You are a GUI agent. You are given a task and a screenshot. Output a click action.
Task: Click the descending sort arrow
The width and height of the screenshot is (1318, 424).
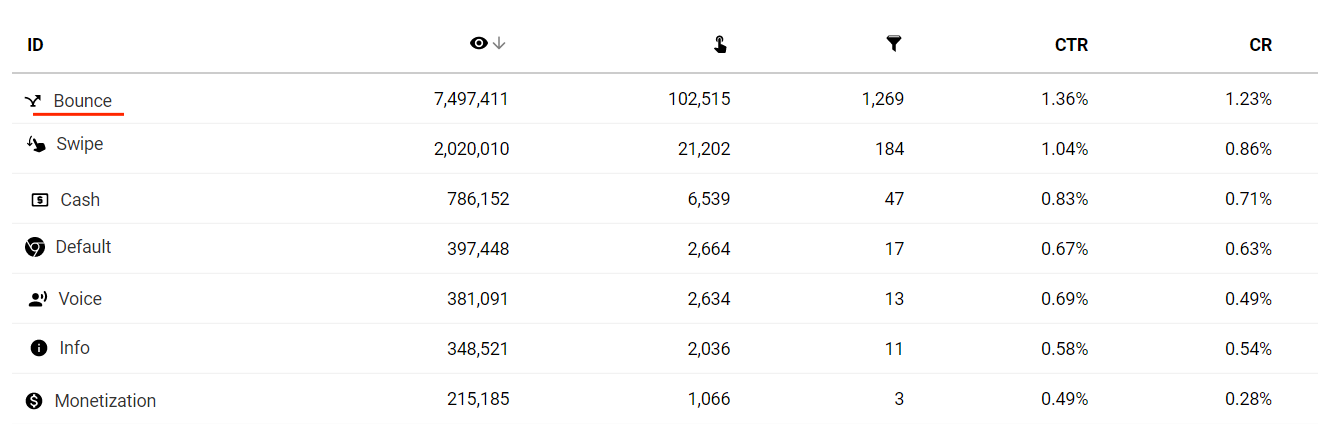pos(500,44)
